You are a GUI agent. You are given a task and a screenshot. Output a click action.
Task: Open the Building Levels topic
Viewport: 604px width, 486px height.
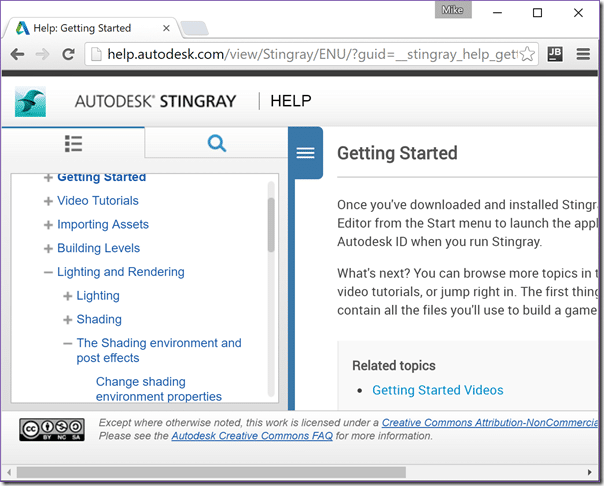tap(99, 248)
